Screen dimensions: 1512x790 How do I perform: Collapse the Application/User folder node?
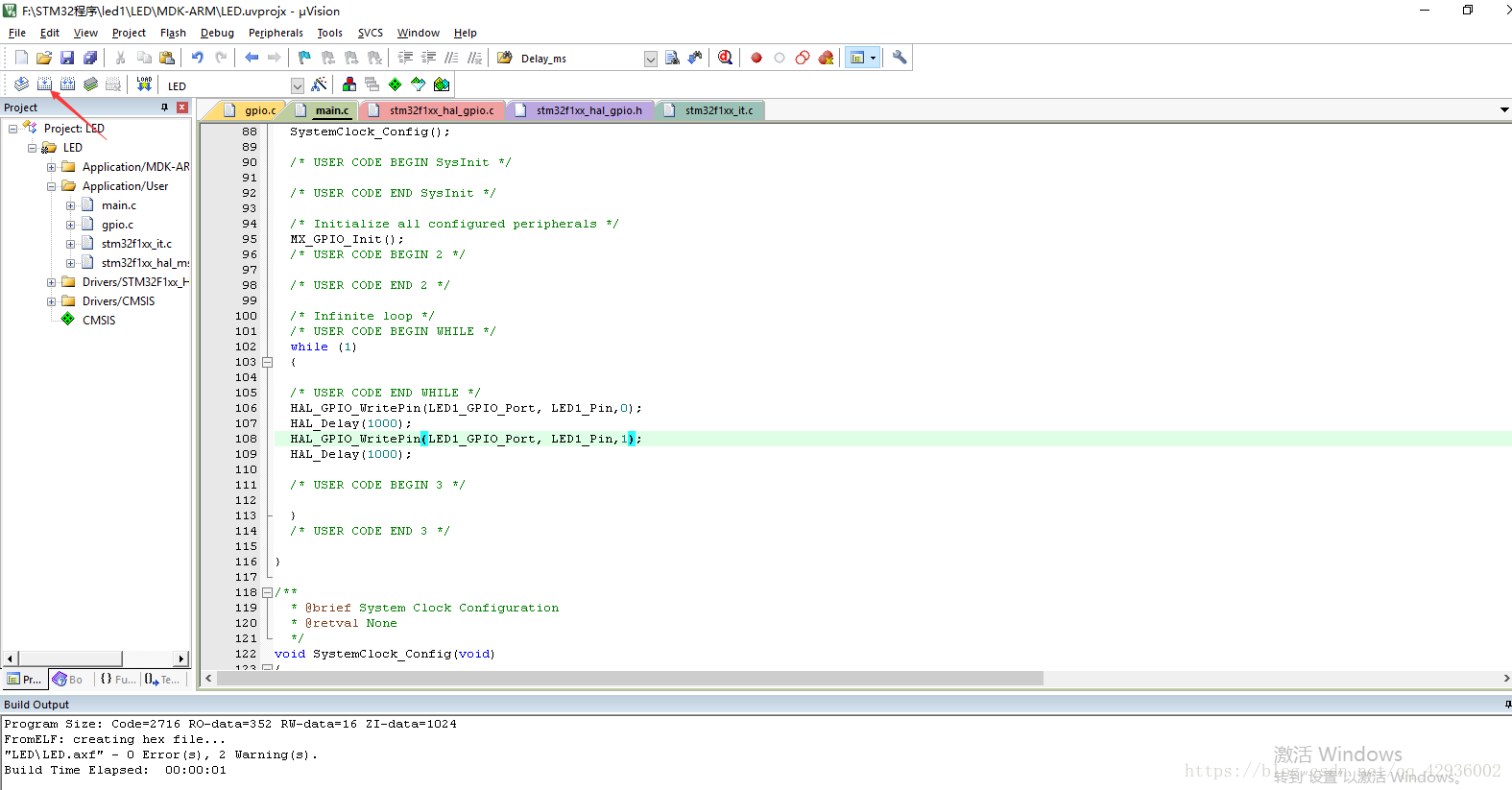click(x=52, y=186)
